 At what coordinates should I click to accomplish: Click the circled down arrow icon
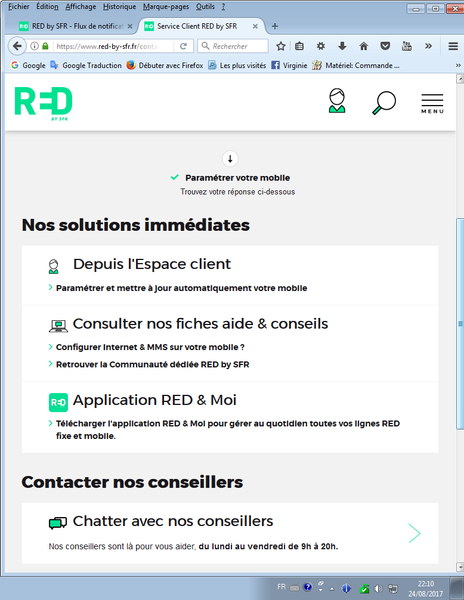coord(230,158)
